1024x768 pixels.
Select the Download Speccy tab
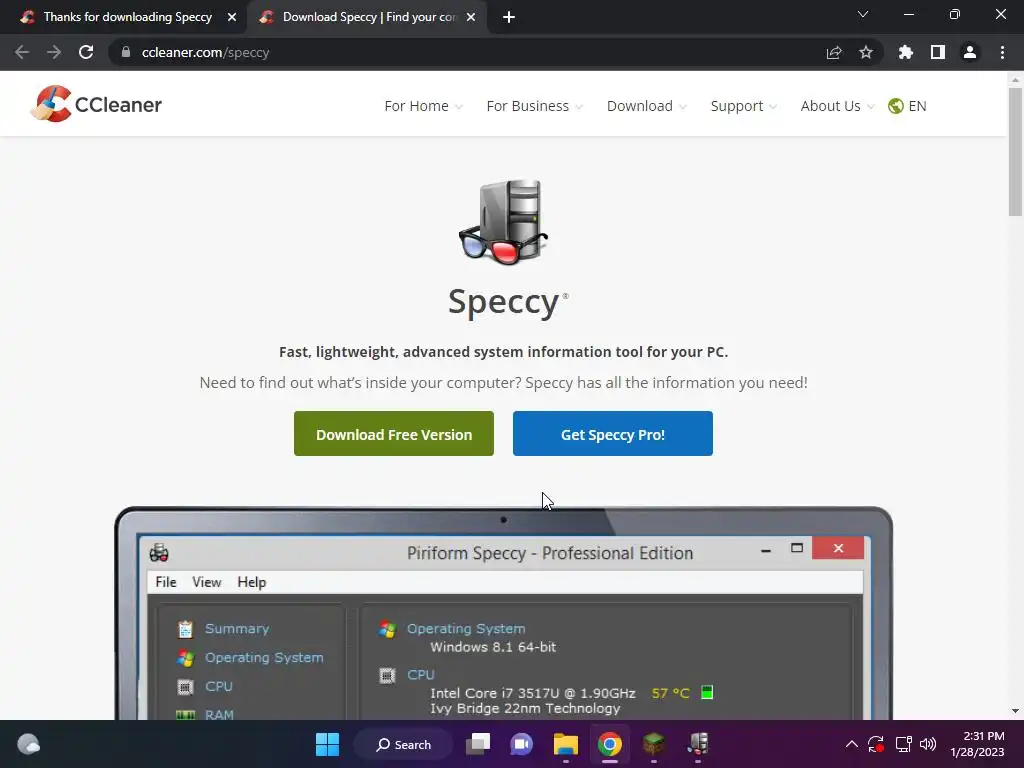[x=369, y=17]
